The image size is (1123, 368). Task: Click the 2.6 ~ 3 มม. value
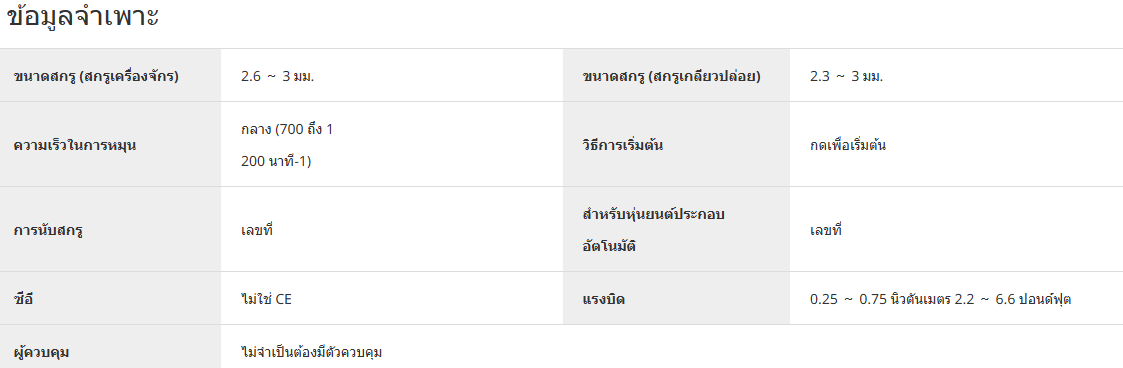(278, 76)
